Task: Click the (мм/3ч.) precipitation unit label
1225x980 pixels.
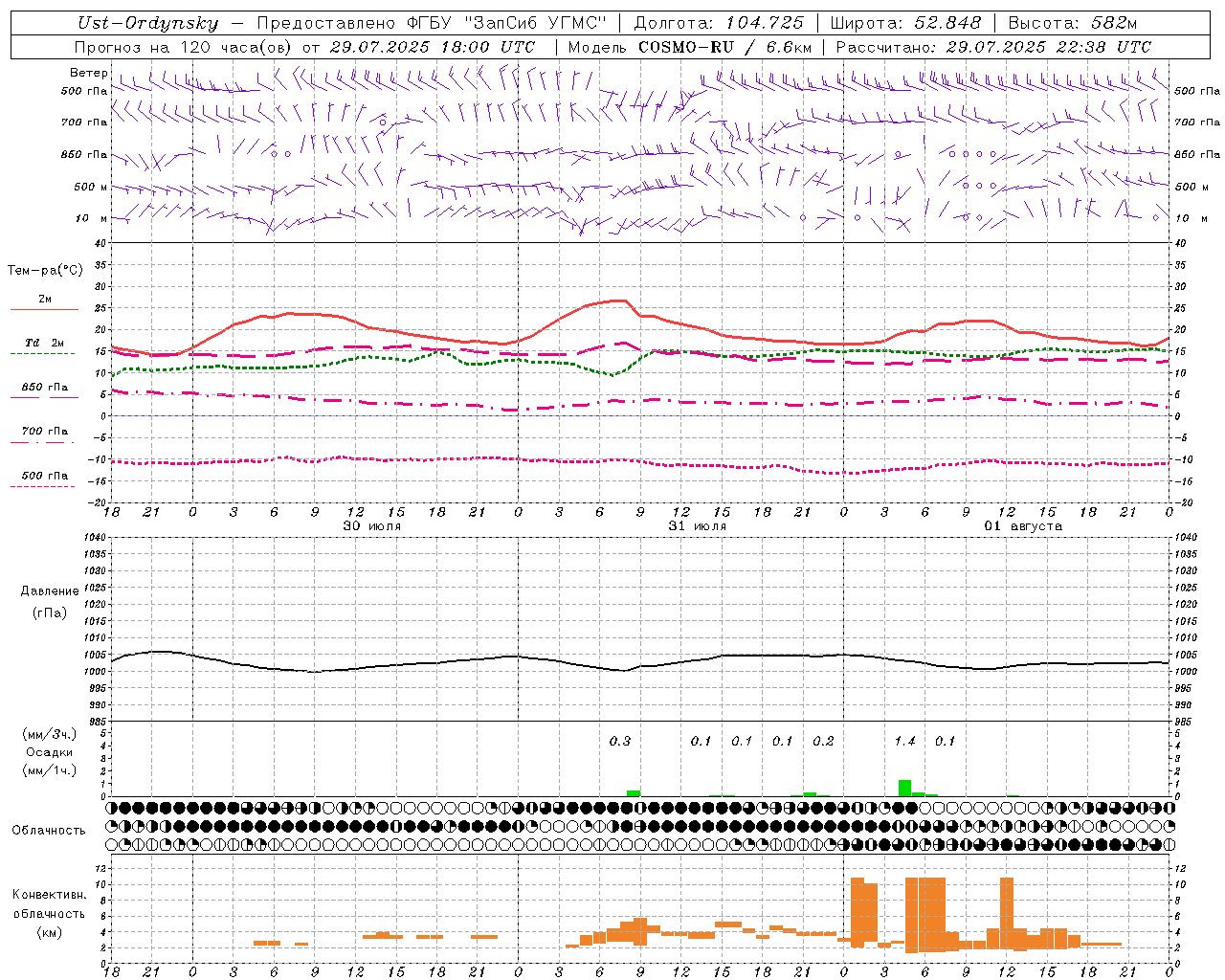Action: tap(50, 734)
